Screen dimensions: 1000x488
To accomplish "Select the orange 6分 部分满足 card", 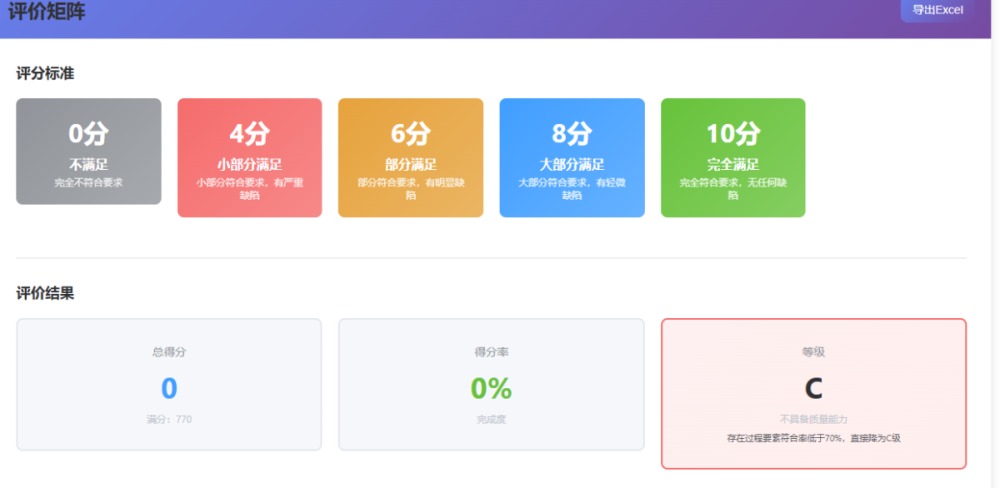I will 410,157.
